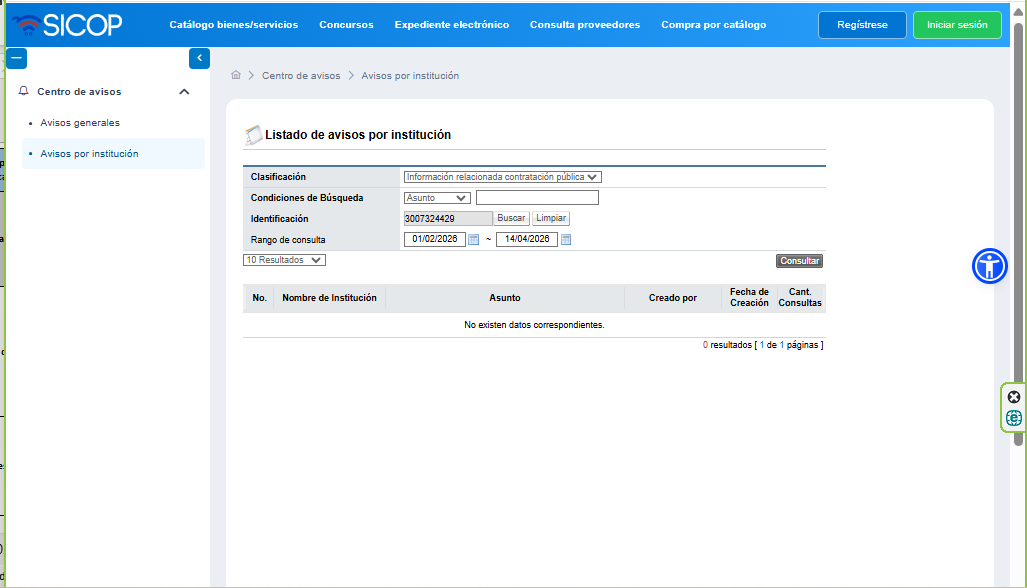This screenshot has height=588, width=1027.
Task: Click the SICOP logo
Action: point(66,23)
